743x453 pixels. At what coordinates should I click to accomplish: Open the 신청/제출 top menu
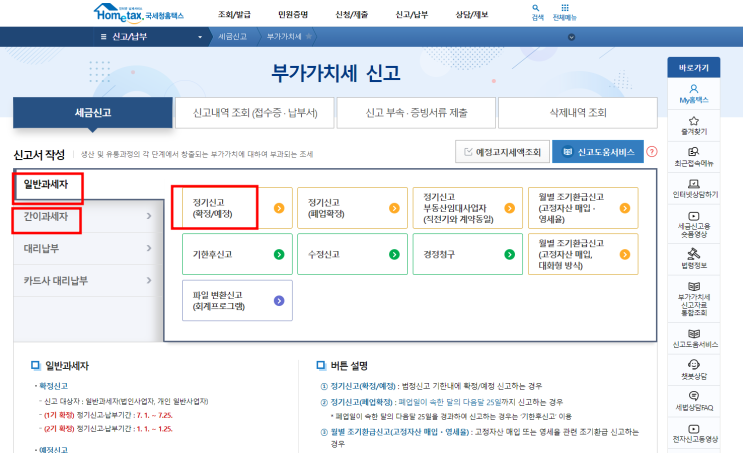point(352,14)
